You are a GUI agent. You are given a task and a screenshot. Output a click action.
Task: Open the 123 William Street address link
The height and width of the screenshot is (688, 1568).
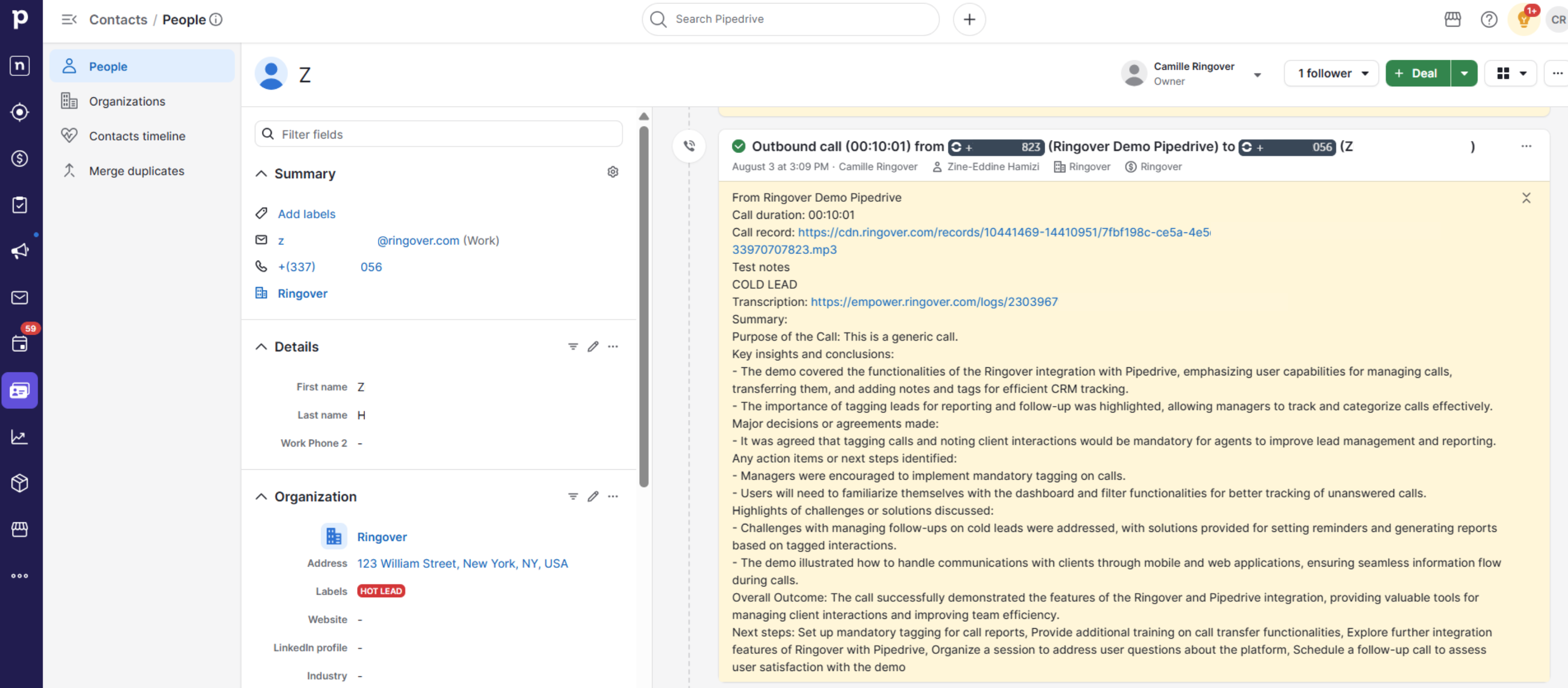(x=462, y=563)
